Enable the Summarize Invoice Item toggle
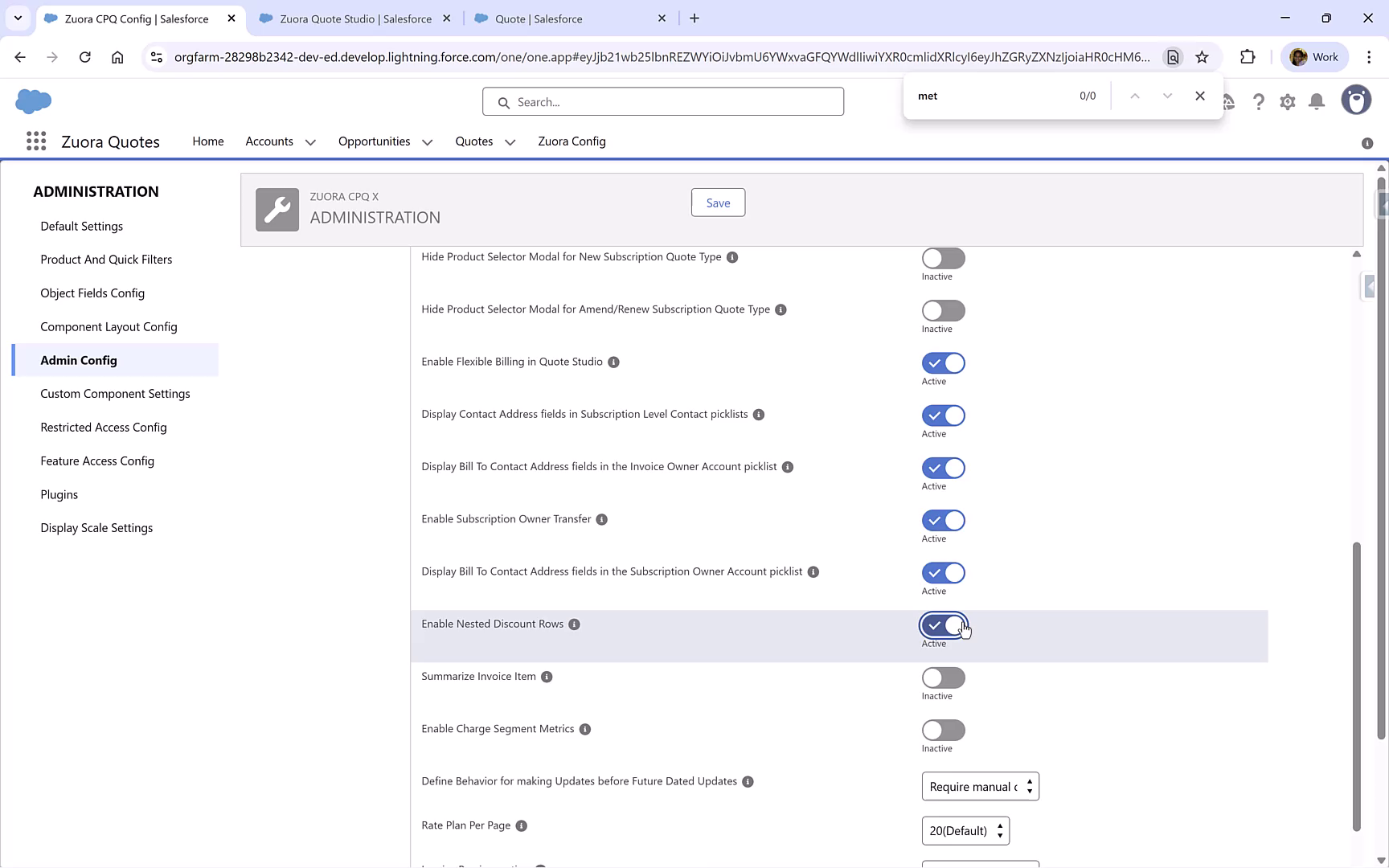This screenshot has width=1389, height=868. point(943,678)
